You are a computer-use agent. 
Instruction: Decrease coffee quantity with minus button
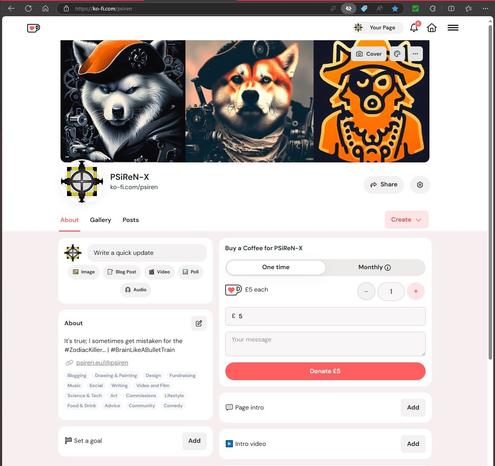tap(366, 291)
